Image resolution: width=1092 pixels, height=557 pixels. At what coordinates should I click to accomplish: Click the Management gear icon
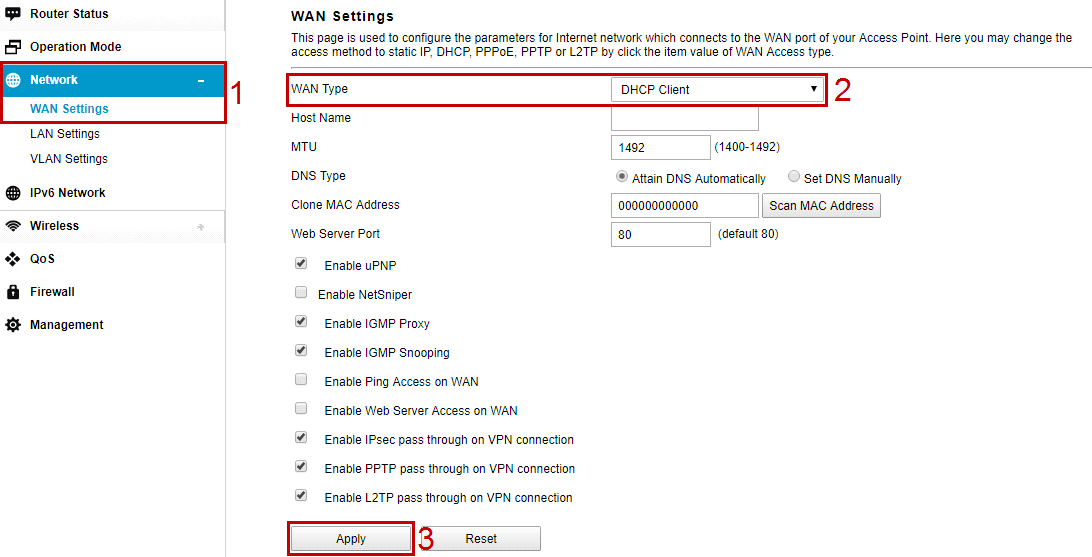coord(13,325)
